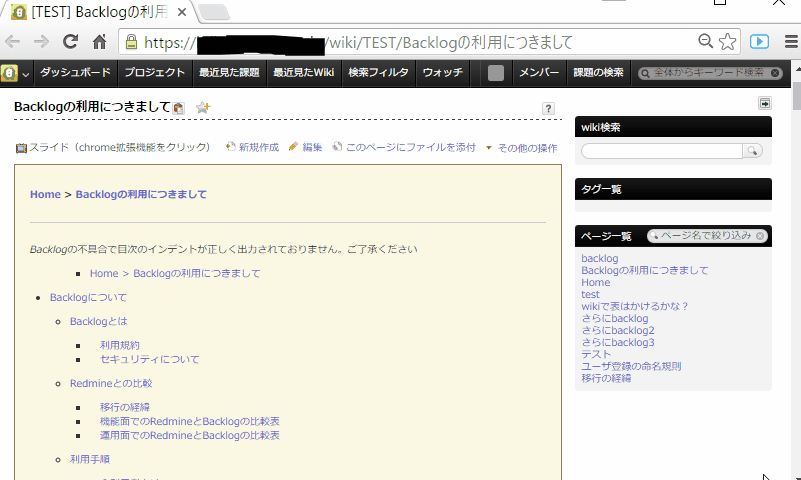801x480 pixels.
Task: Open さらにbacklog page
Action: [x=615, y=318]
